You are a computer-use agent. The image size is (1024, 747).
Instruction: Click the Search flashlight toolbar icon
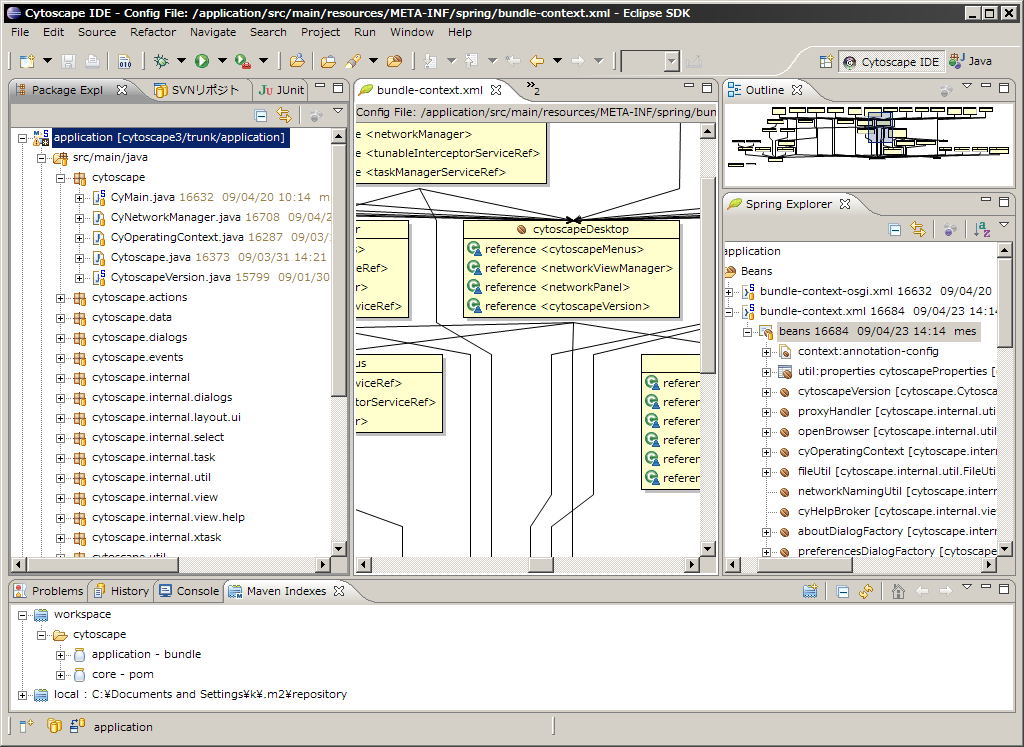pos(353,61)
